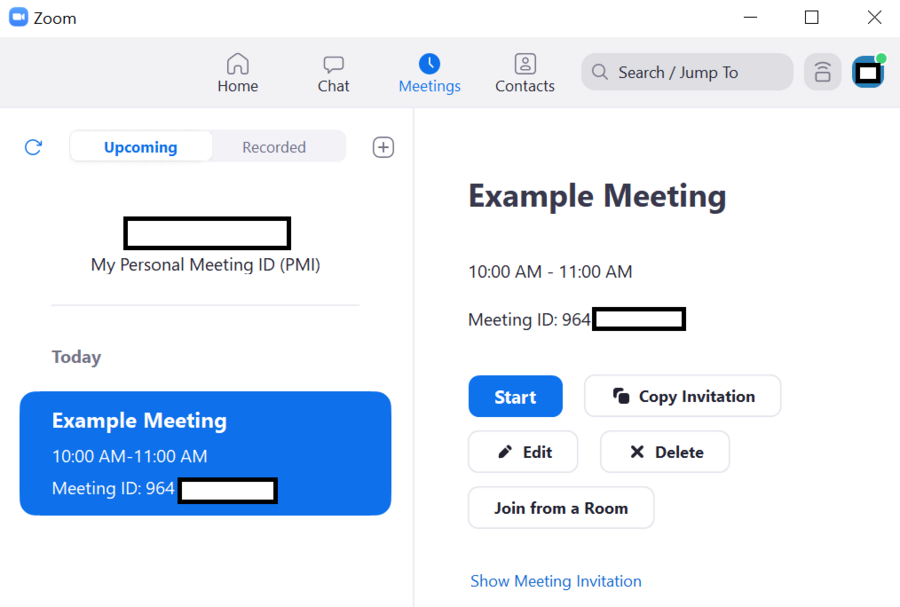Minimize the Zoom window
900x607 pixels.
(x=750, y=17)
